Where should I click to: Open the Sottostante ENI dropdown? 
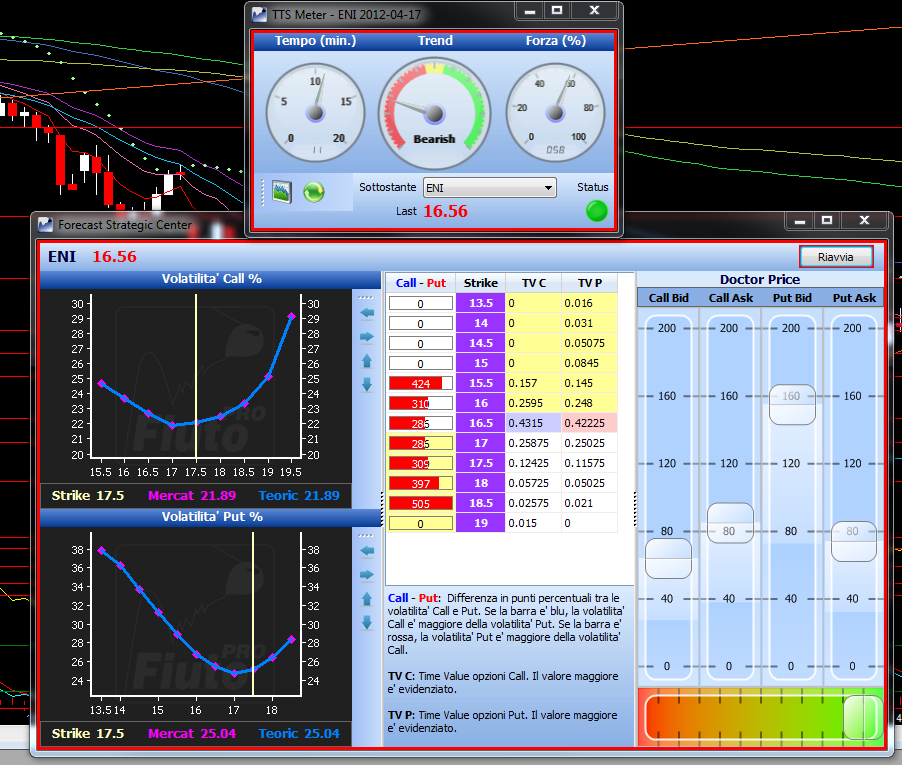(490, 188)
